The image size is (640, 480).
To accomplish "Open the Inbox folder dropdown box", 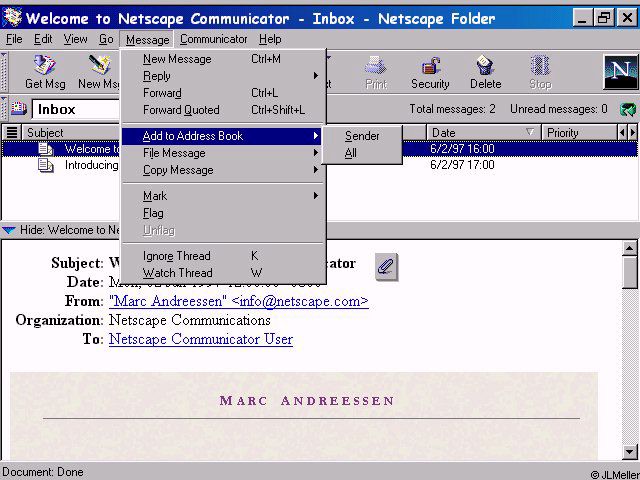I will 76,109.
